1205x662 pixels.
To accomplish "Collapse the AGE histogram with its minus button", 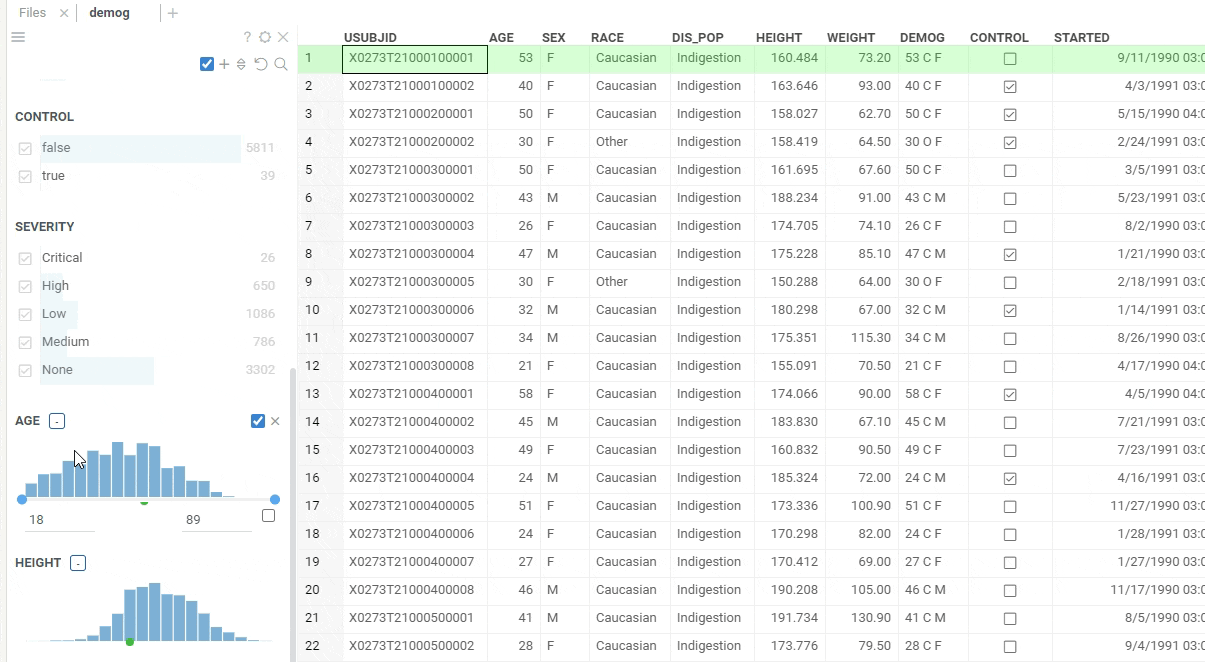I will point(57,420).
